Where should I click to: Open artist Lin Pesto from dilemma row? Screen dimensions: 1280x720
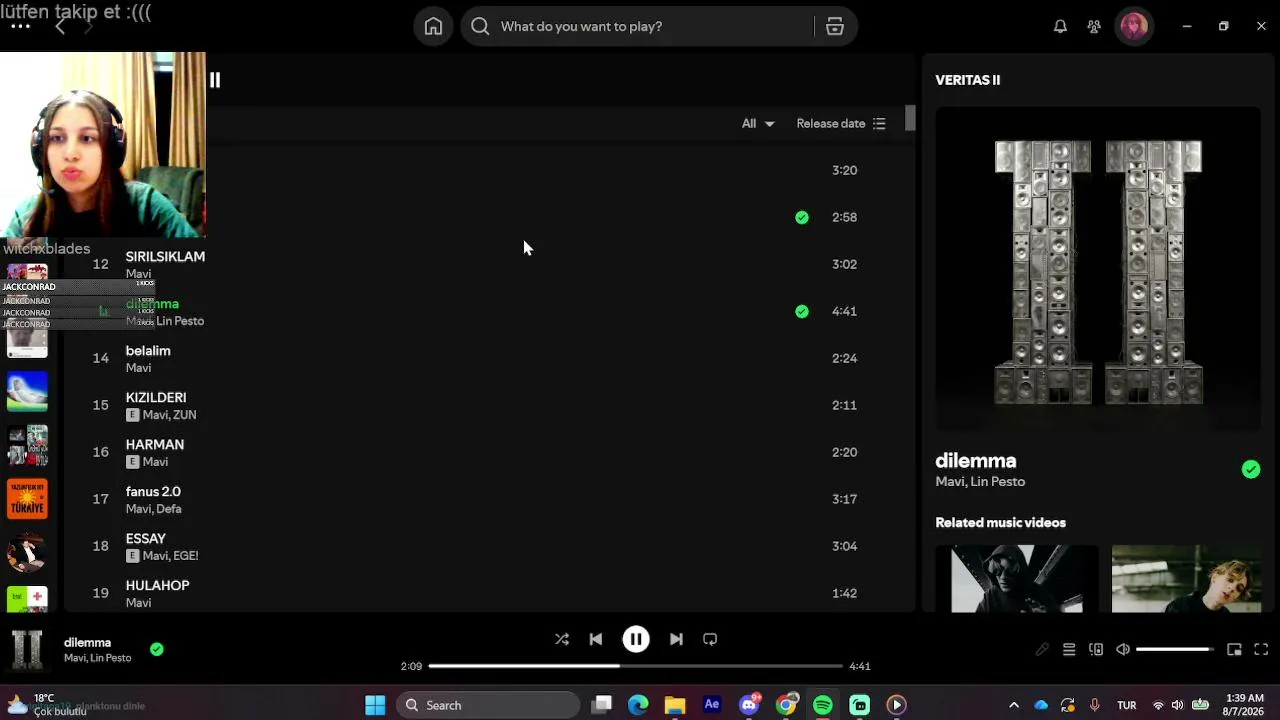tap(180, 321)
